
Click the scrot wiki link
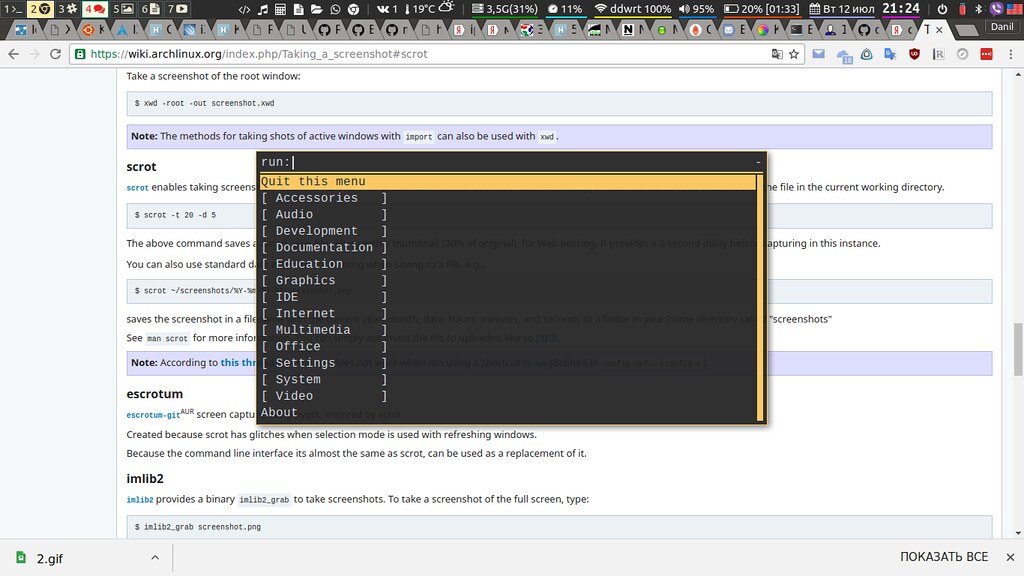[x=137, y=187]
